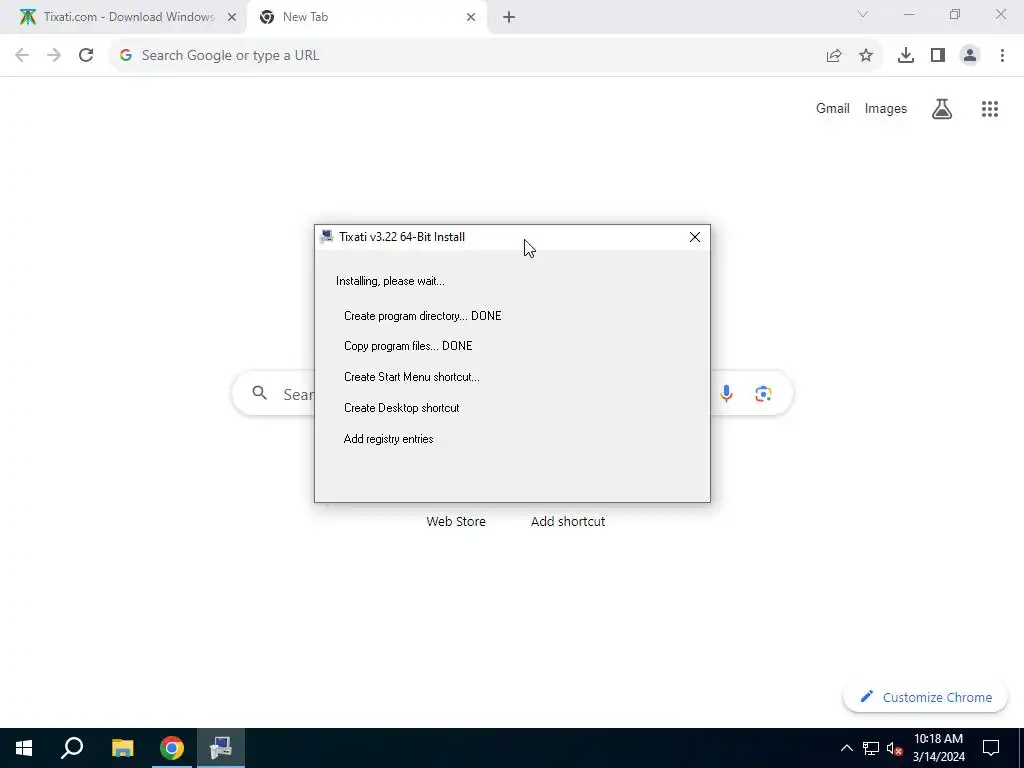The width and height of the screenshot is (1024, 768).
Task: Expand the tab search chevron
Action: [x=863, y=14]
